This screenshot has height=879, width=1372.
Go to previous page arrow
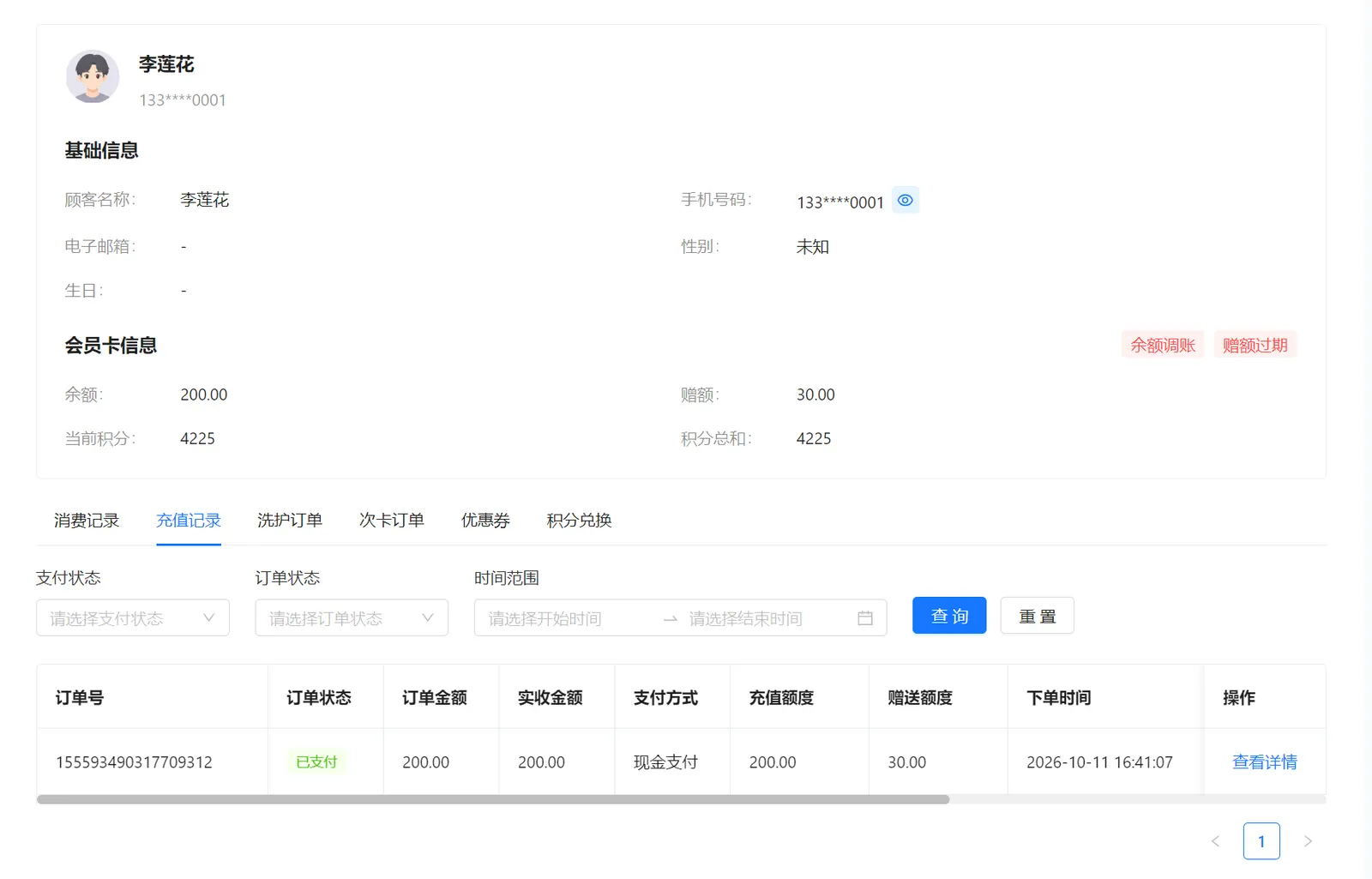1215,841
